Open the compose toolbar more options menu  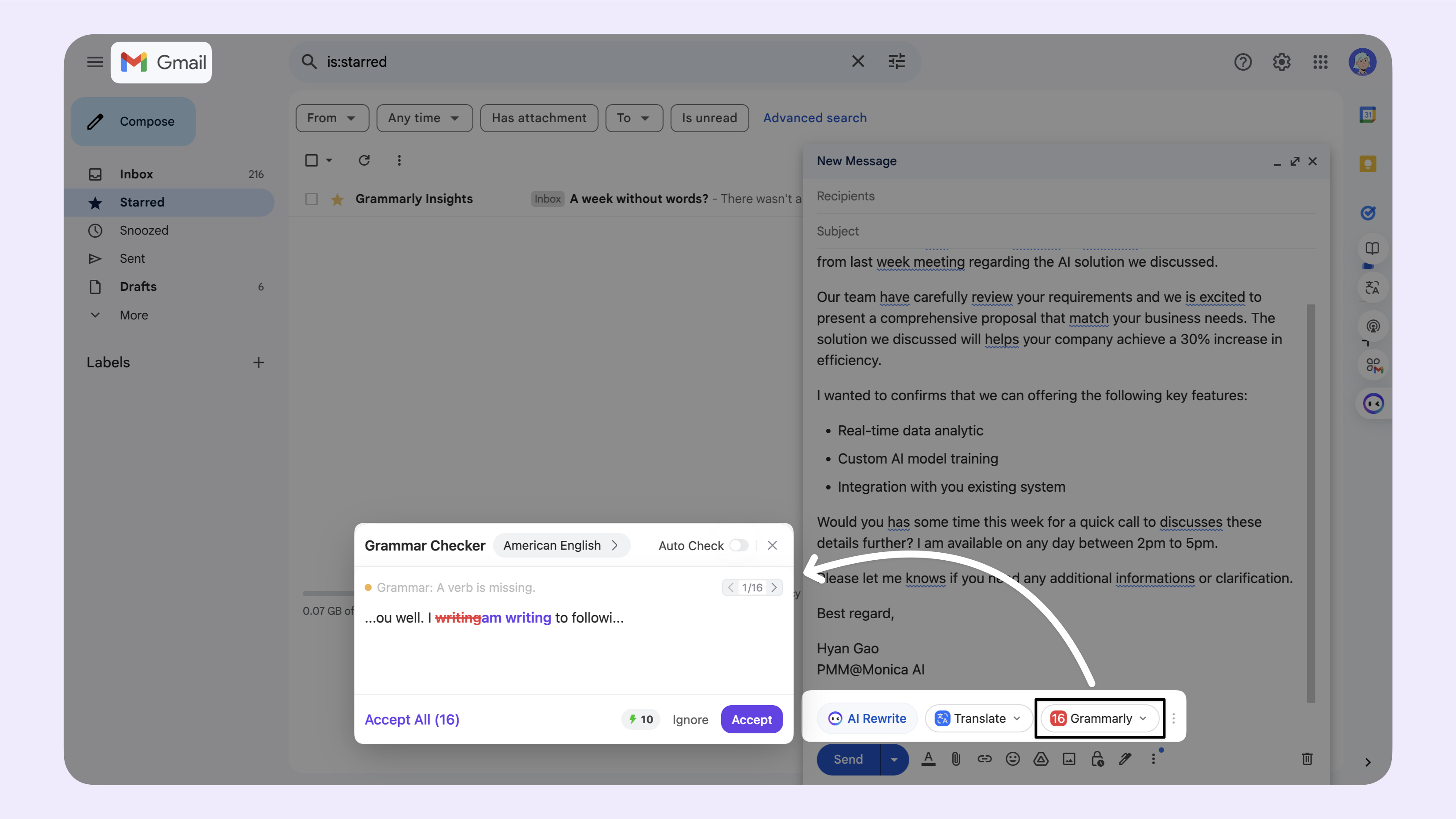(x=1153, y=759)
